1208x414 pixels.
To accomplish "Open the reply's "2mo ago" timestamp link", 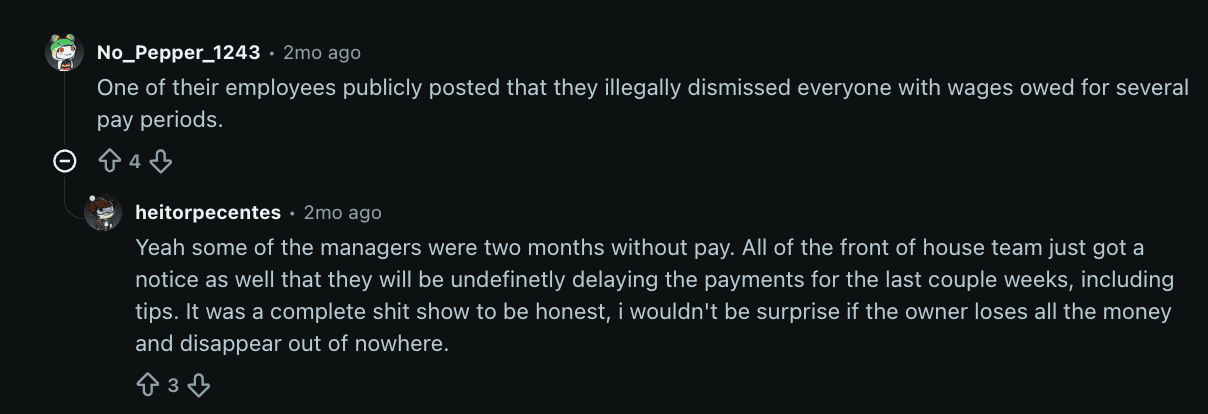I will click(342, 212).
